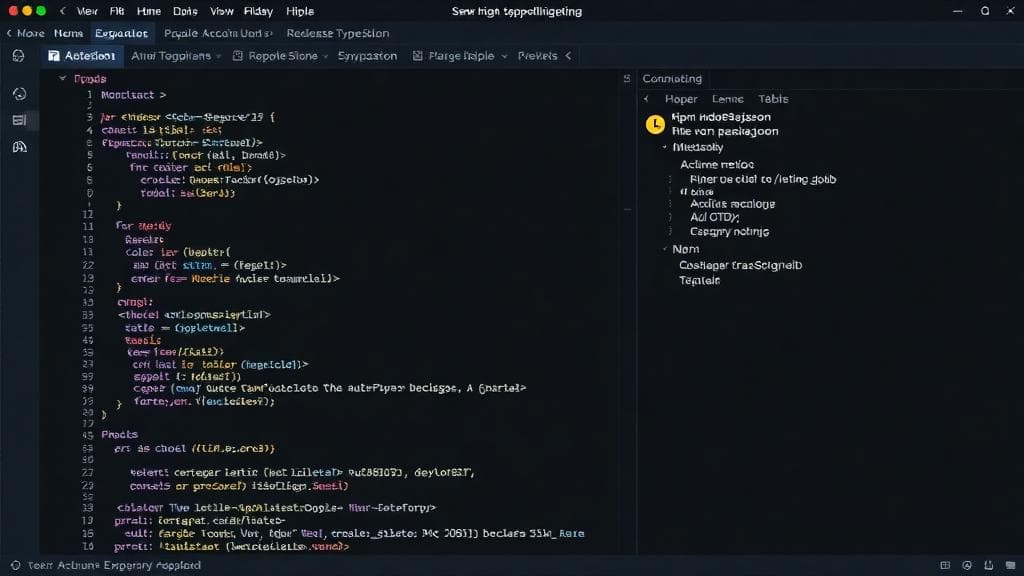Click the Connlating panel header

coord(672,78)
